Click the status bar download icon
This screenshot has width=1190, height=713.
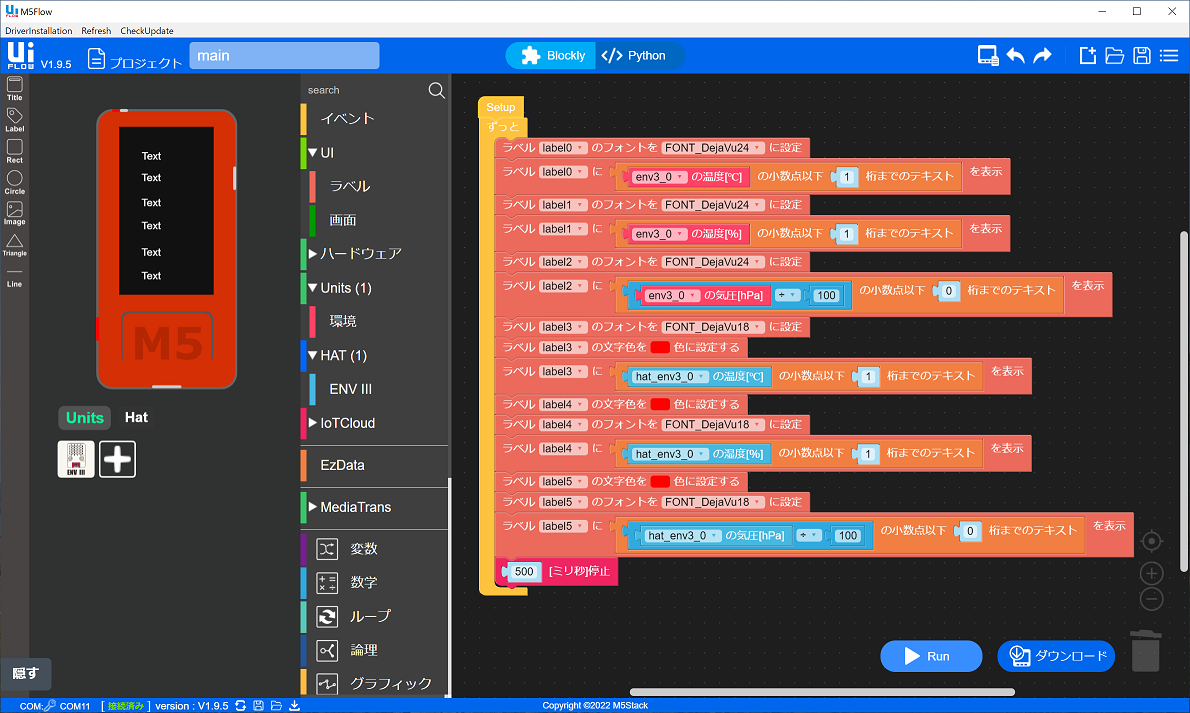[294, 705]
